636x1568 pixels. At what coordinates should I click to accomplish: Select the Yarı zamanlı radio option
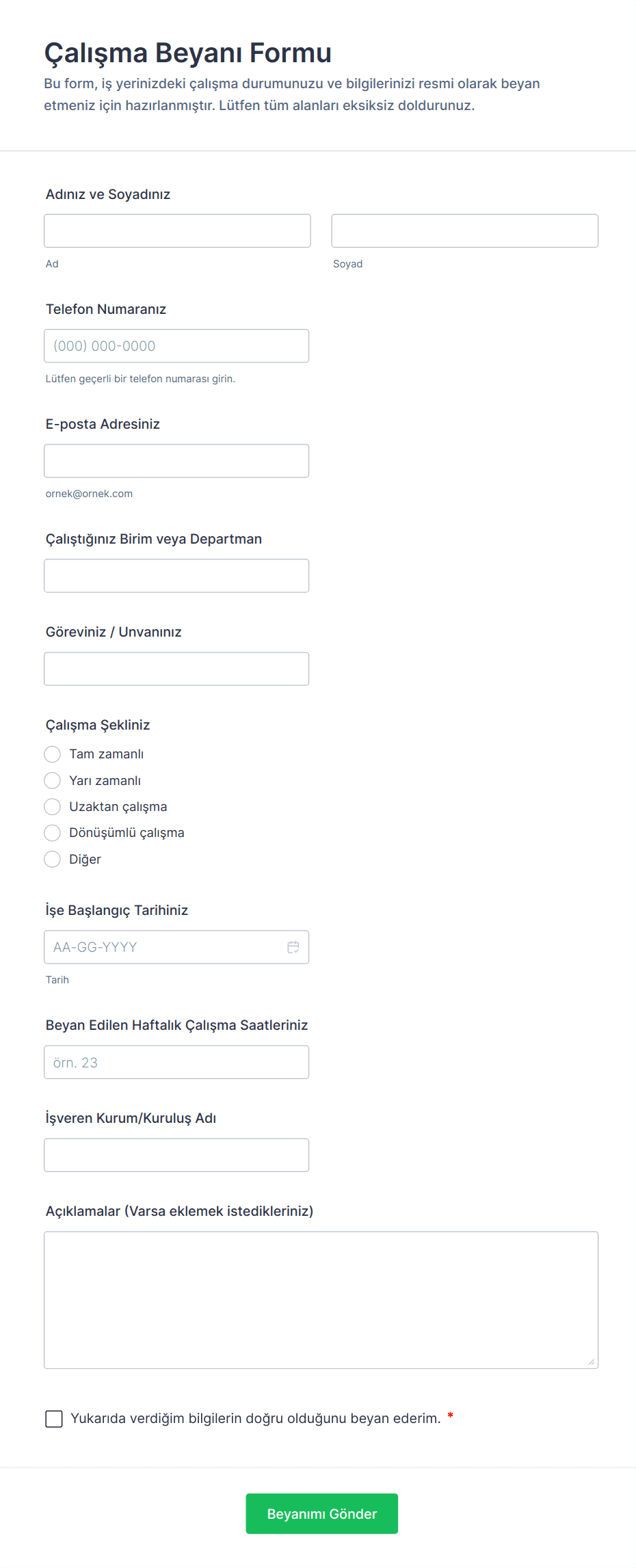53,780
